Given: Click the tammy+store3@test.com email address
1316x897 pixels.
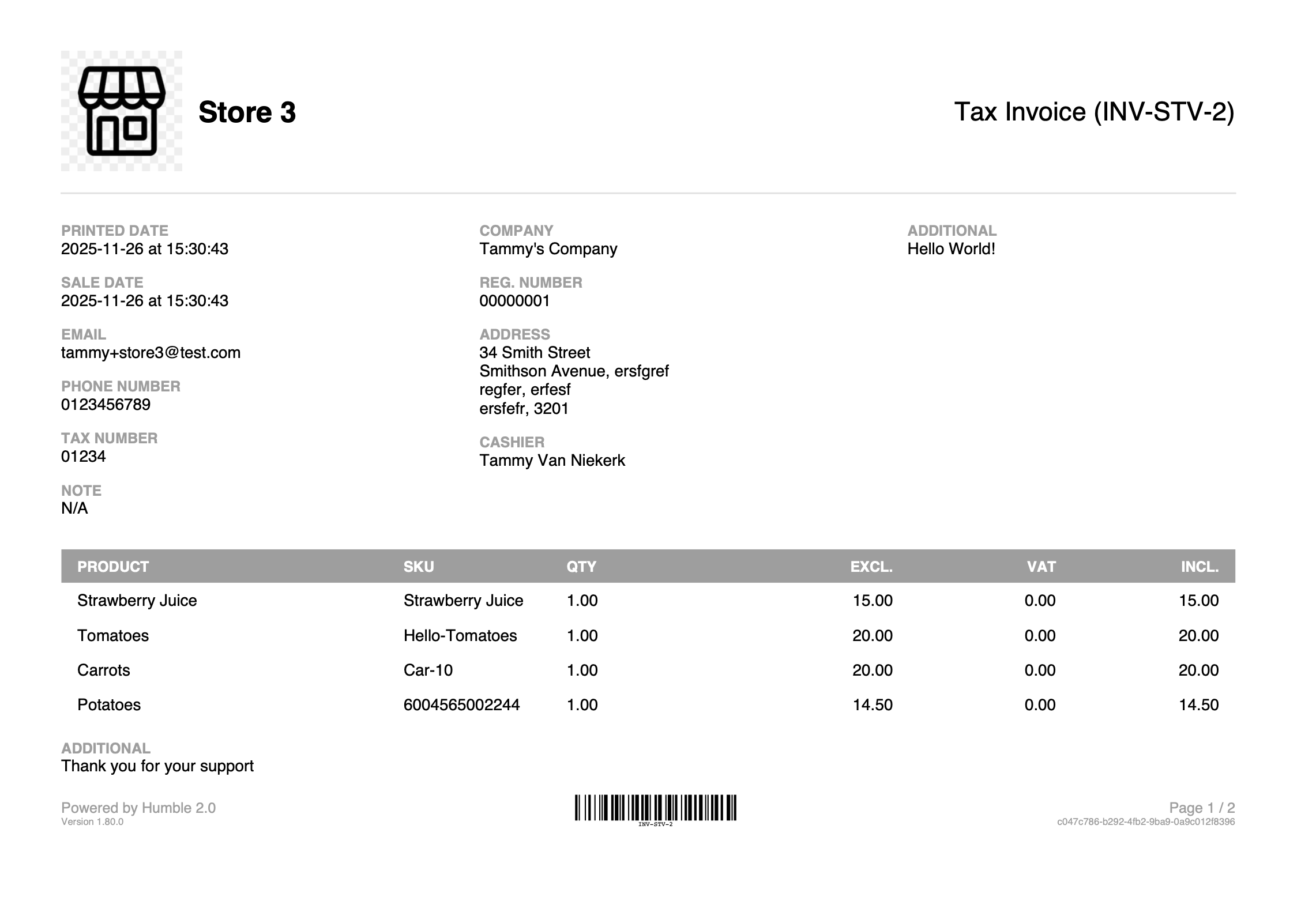Looking at the screenshot, I should coord(151,352).
